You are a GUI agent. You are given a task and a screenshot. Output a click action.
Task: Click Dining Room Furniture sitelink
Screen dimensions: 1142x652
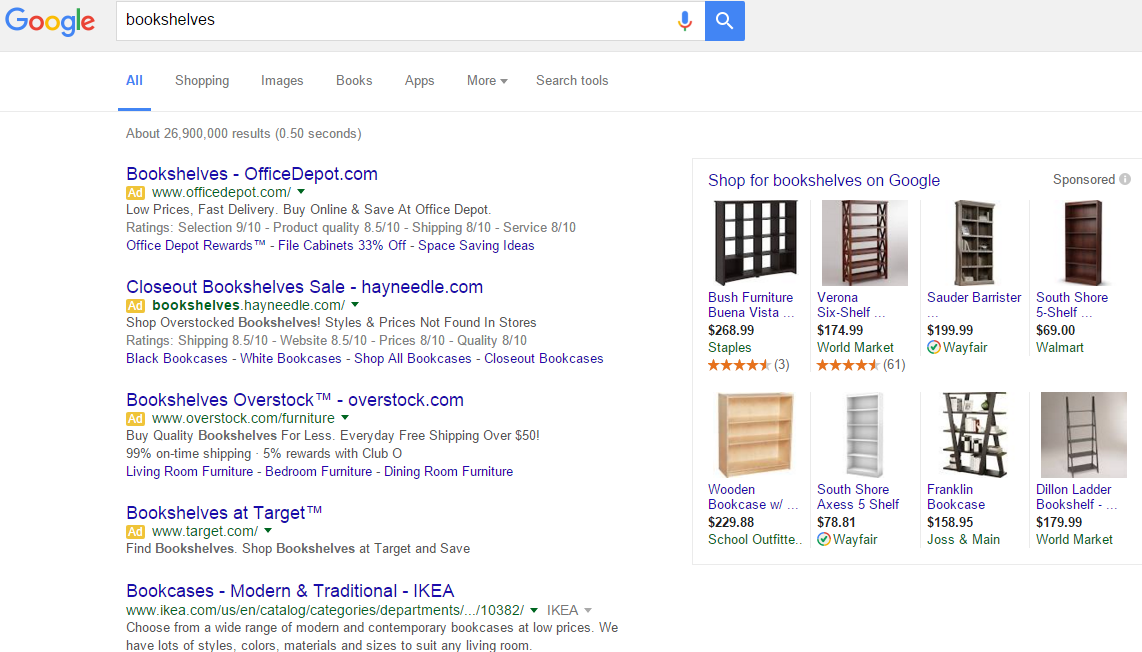449,471
